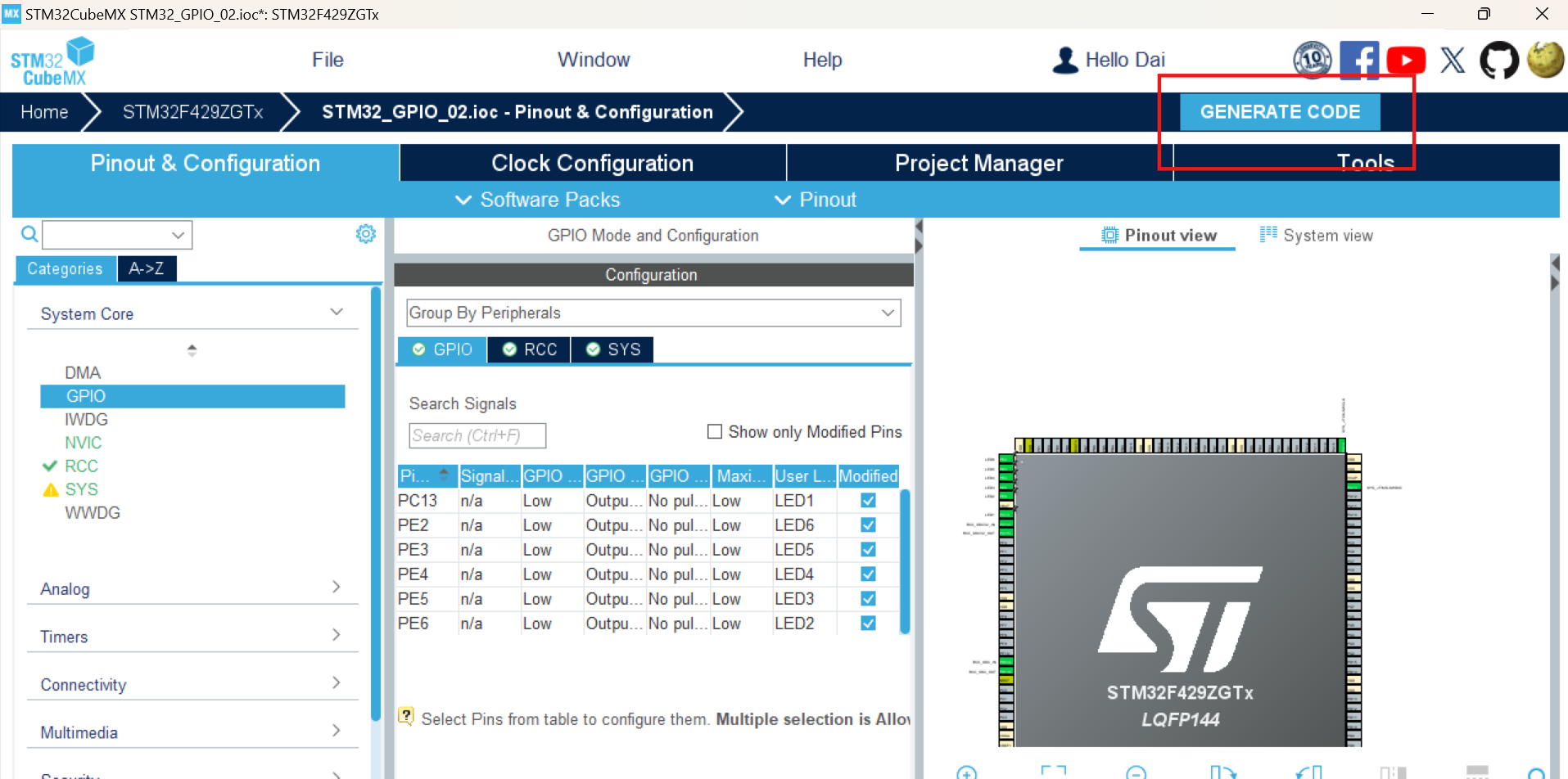Viewport: 1568px width, 779px height.
Task: Click the left-pointing arrow on the configuration panel divider
Action: 919,227
